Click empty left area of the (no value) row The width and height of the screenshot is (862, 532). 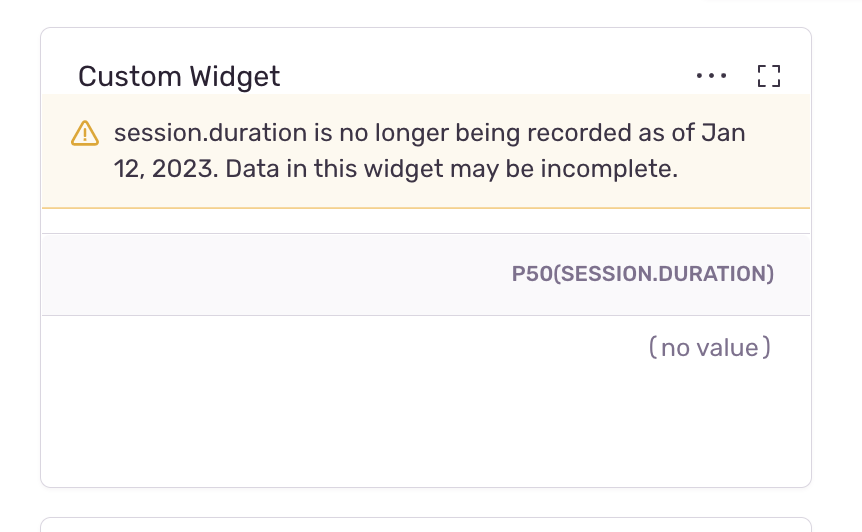click(330, 347)
